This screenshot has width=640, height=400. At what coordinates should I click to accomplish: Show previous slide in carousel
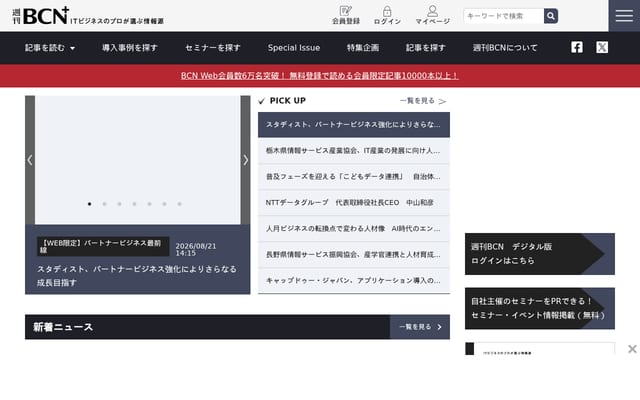pos(30,160)
